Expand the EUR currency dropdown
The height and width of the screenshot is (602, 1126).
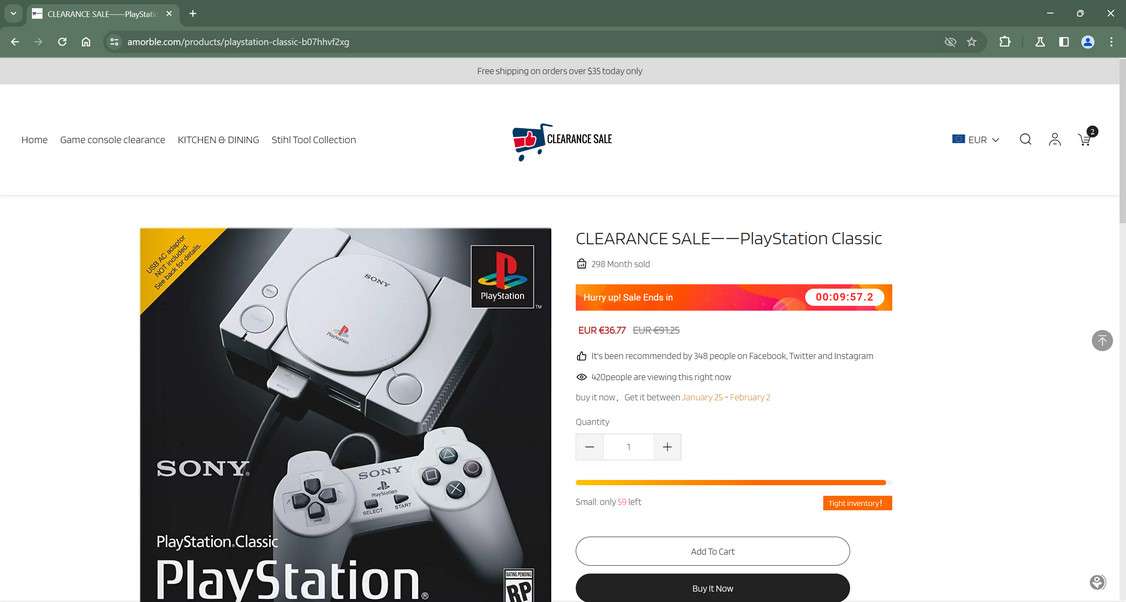tap(976, 139)
